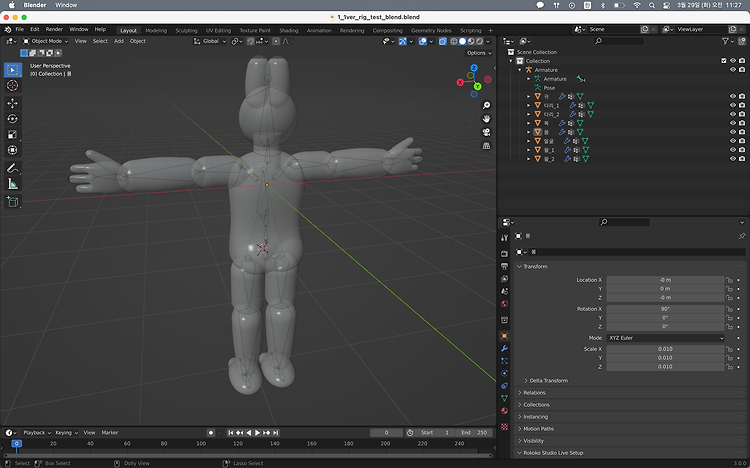Hide the 다리_1 mesh in viewport
Image resolution: width=750 pixels, height=468 pixels.
[733, 105]
